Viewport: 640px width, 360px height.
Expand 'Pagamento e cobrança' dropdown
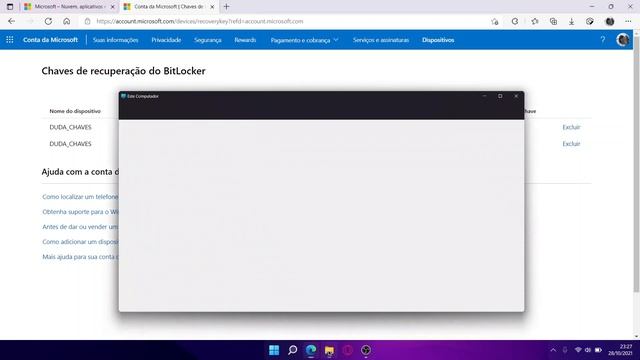click(304, 40)
